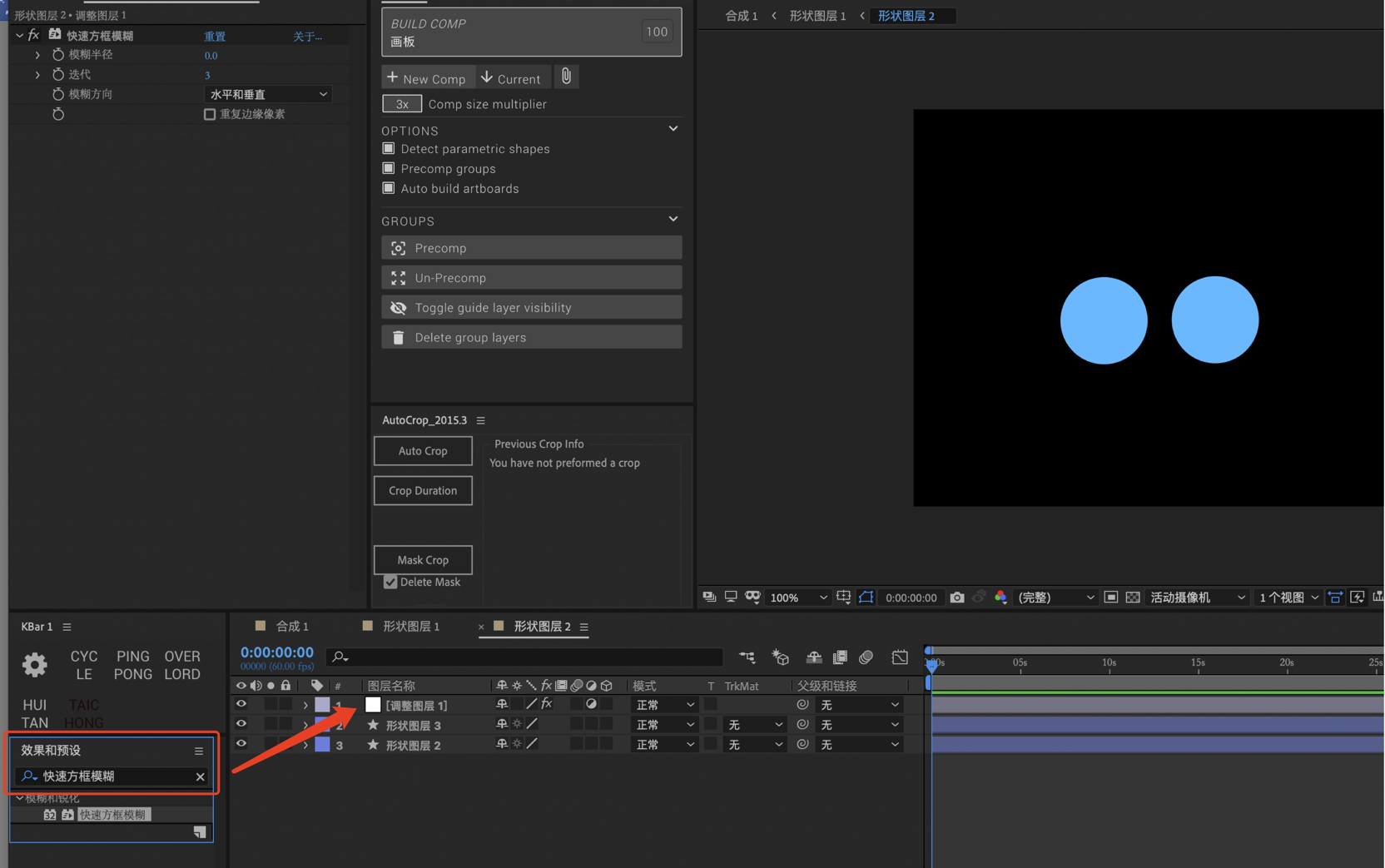Check Auto build artboards option
Viewport: 1385px width, 868px height.
click(x=388, y=188)
